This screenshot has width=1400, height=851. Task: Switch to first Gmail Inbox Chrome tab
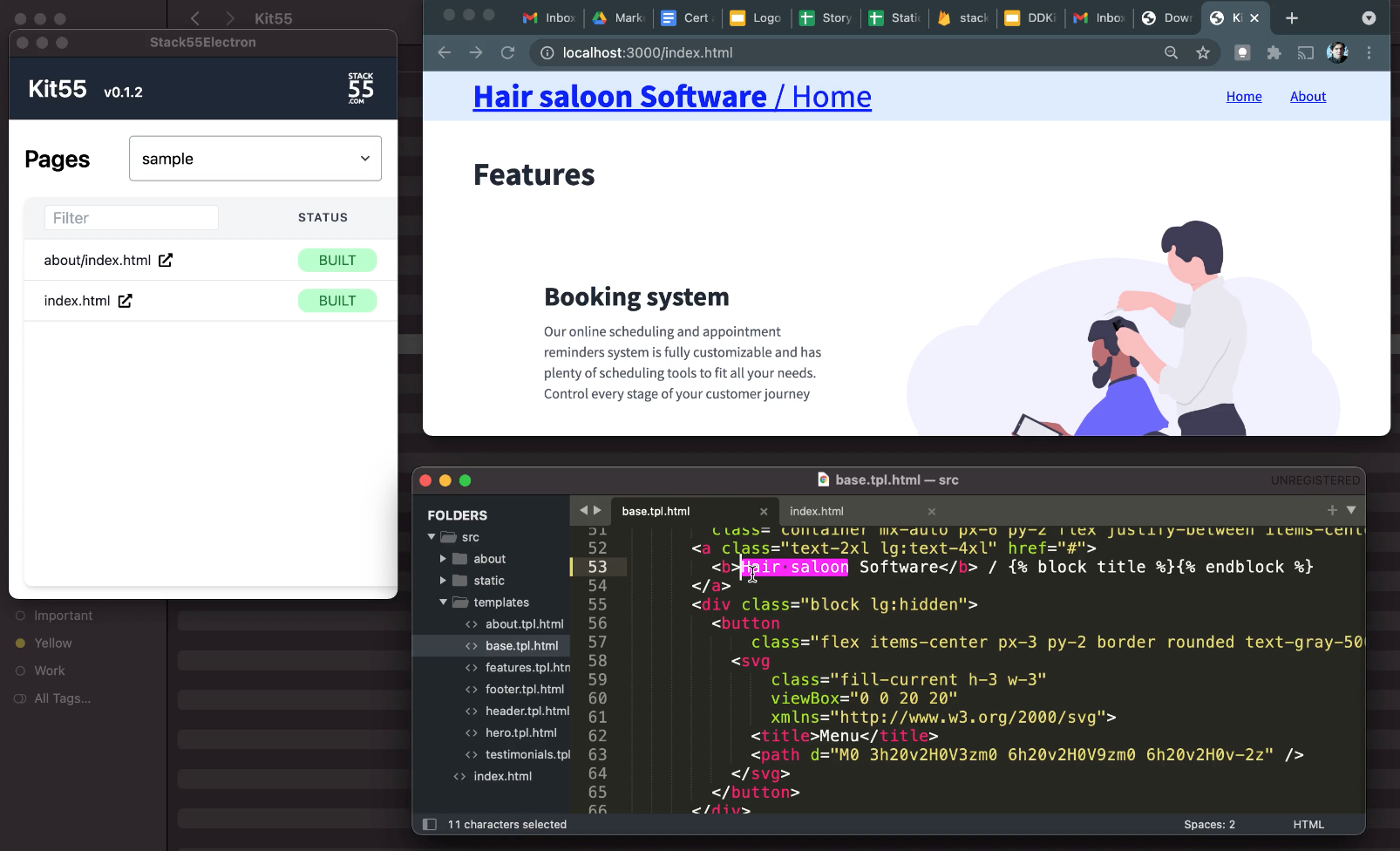point(549,17)
